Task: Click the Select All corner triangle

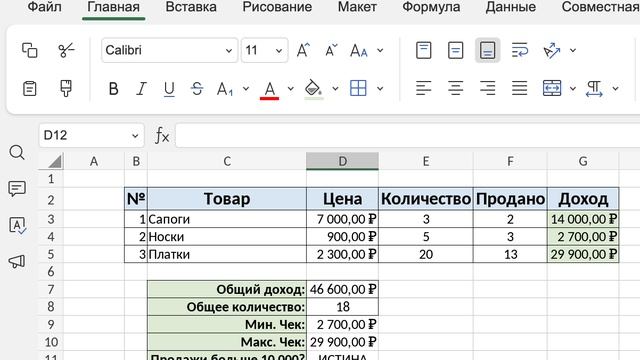Action: [x=54, y=161]
